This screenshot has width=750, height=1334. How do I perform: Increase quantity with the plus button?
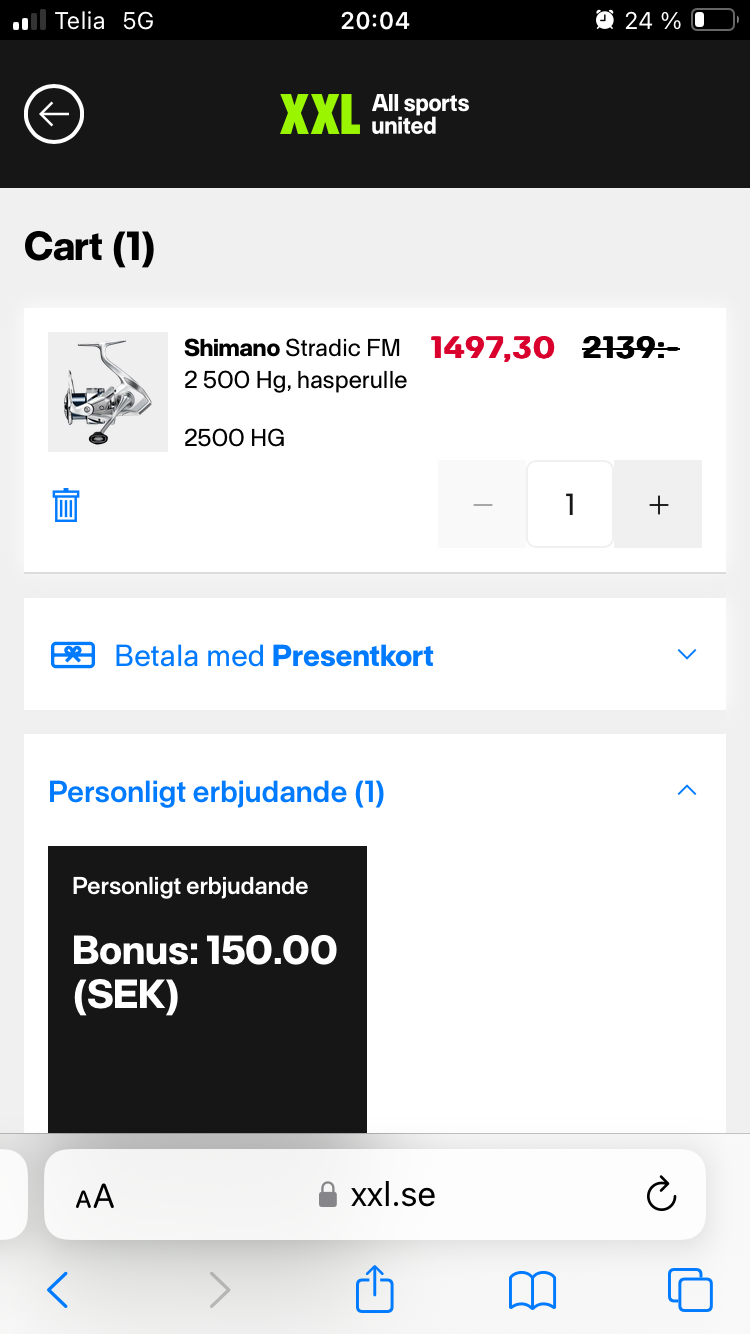tap(658, 505)
